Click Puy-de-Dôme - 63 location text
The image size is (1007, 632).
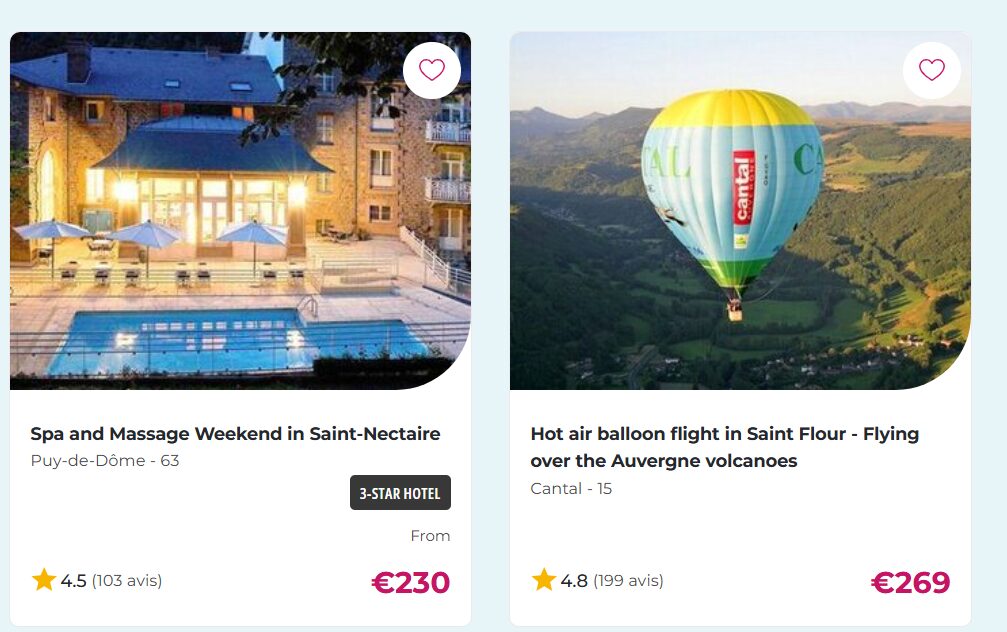tap(105, 461)
